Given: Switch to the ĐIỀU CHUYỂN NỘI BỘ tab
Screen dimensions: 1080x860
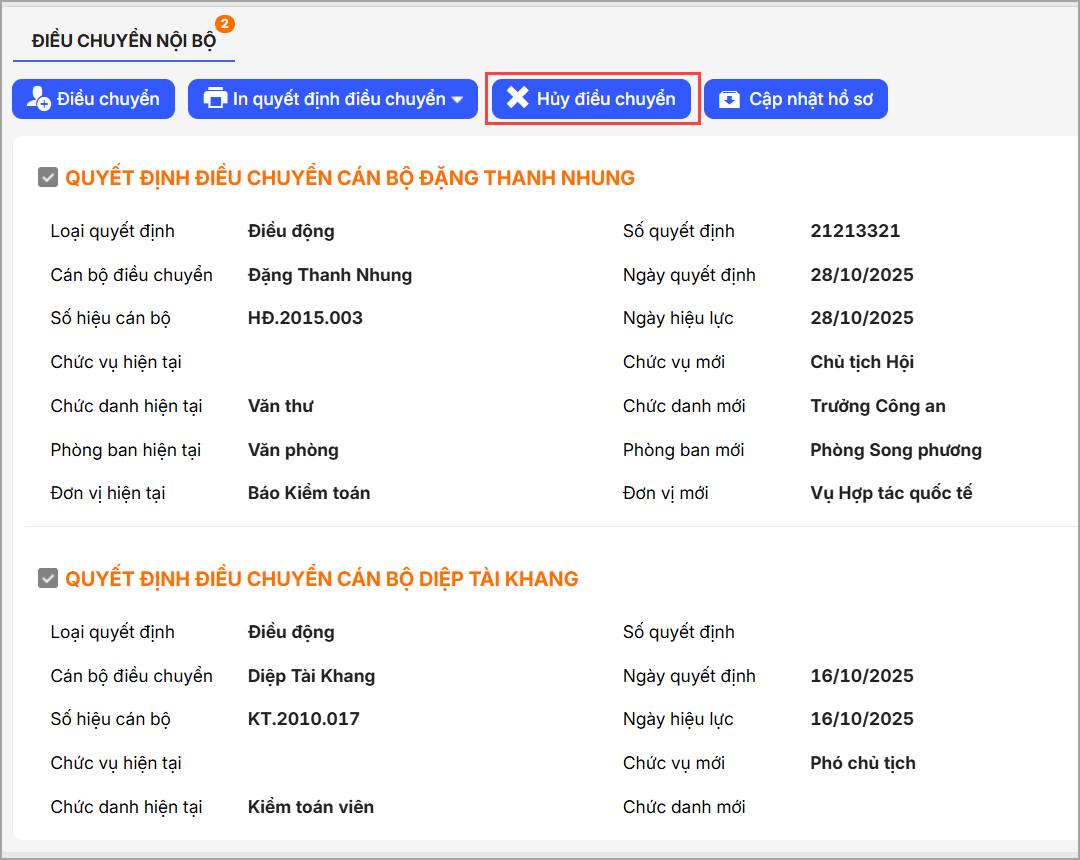Looking at the screenshot, I should (x=123, y=41).
